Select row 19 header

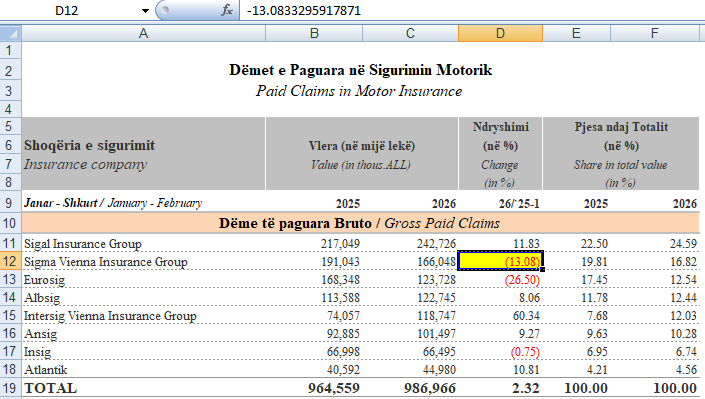coord(10,388)
